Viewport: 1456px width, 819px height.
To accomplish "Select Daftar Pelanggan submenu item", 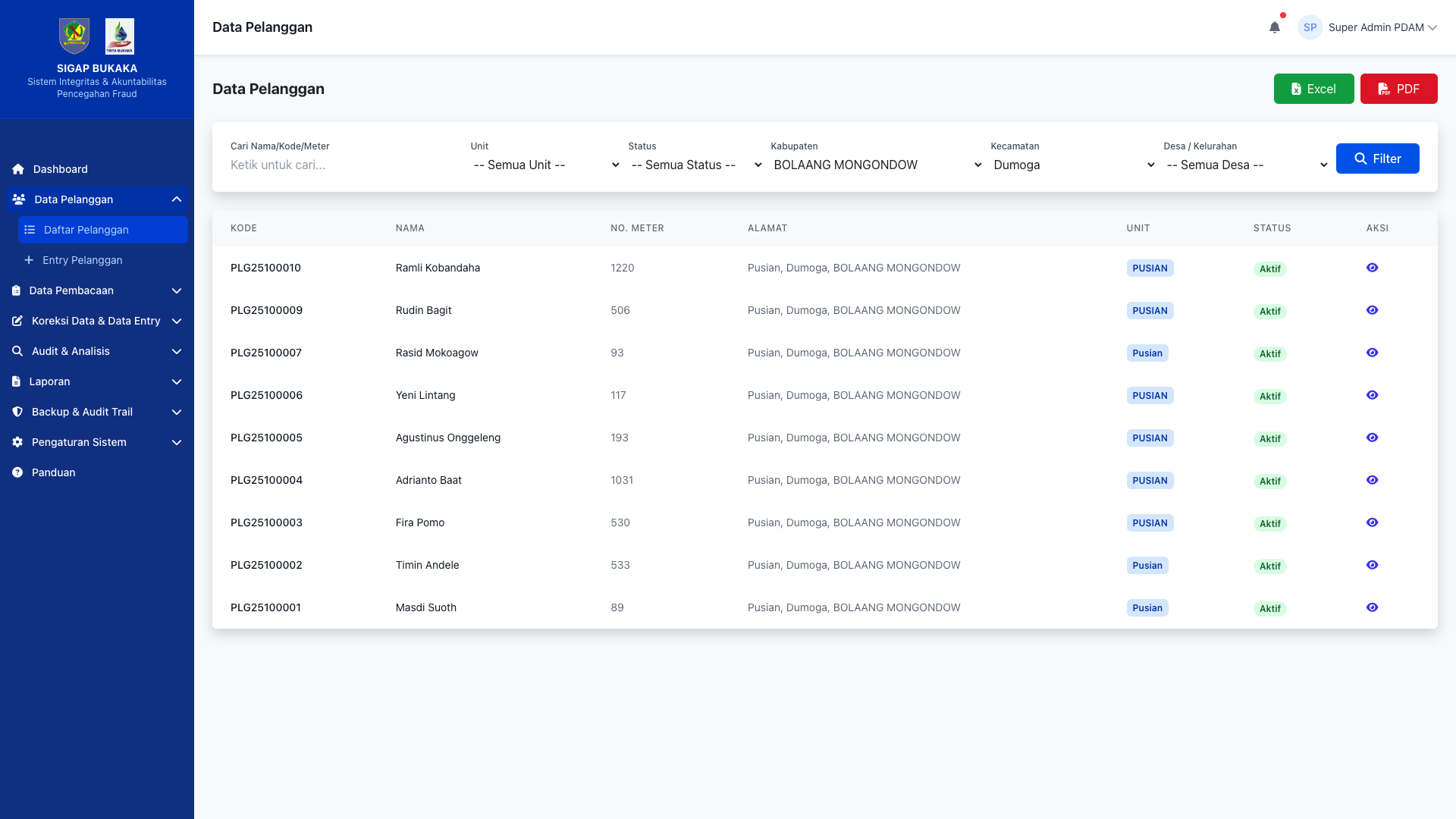I will click(86, 230).
